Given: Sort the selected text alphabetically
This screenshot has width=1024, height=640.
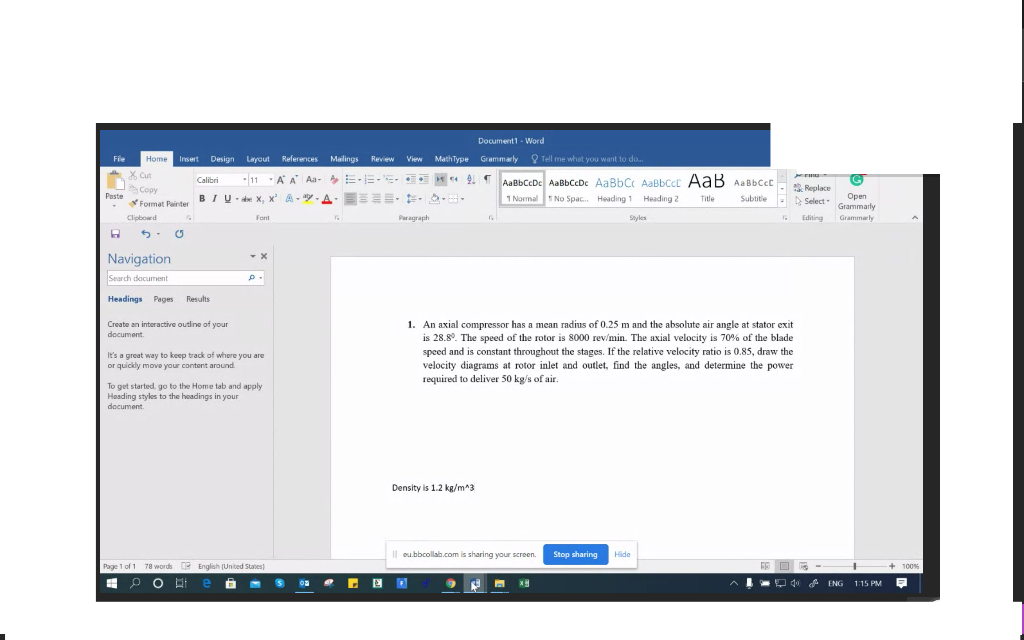Looking at the screenshot, I should [469, 179].
